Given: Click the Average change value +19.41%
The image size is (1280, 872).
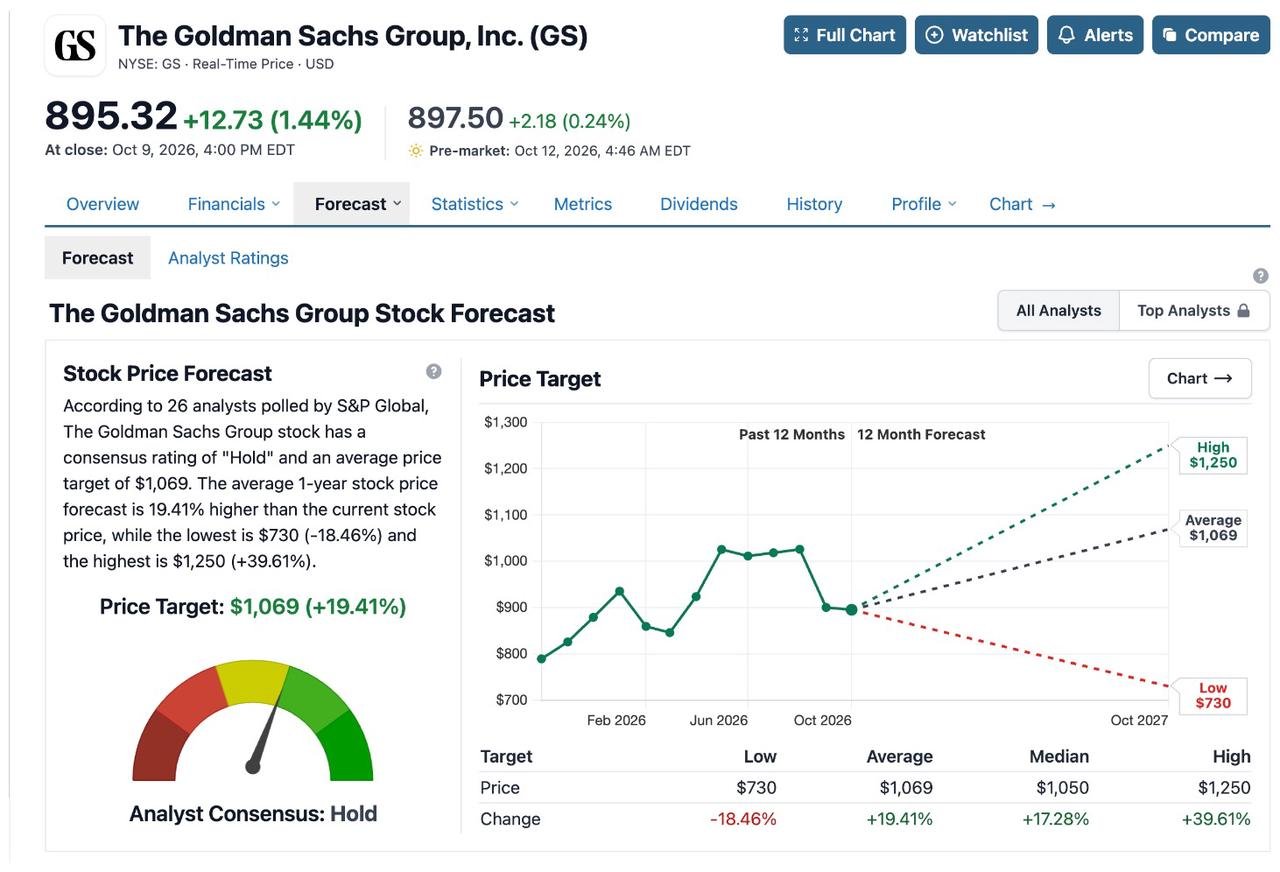Looking at the screenshot, I should point(899,819).
